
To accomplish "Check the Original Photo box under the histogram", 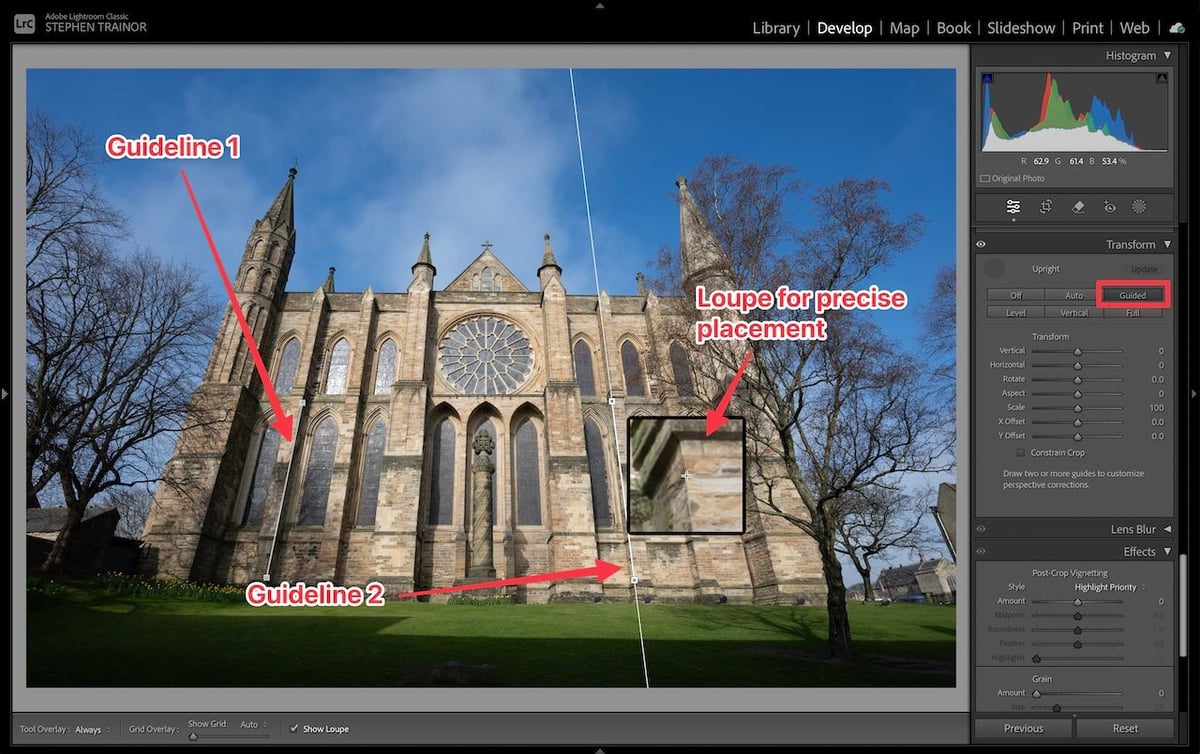I will (x=986, y=177).
